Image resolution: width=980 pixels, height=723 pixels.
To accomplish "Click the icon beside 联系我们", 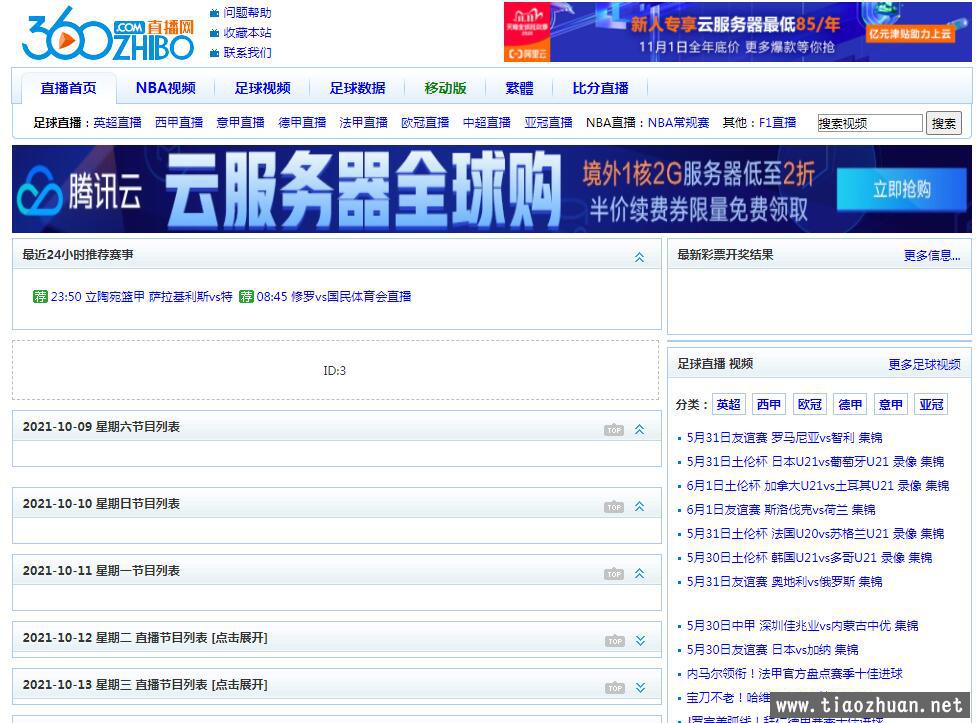I will [214, 53].
